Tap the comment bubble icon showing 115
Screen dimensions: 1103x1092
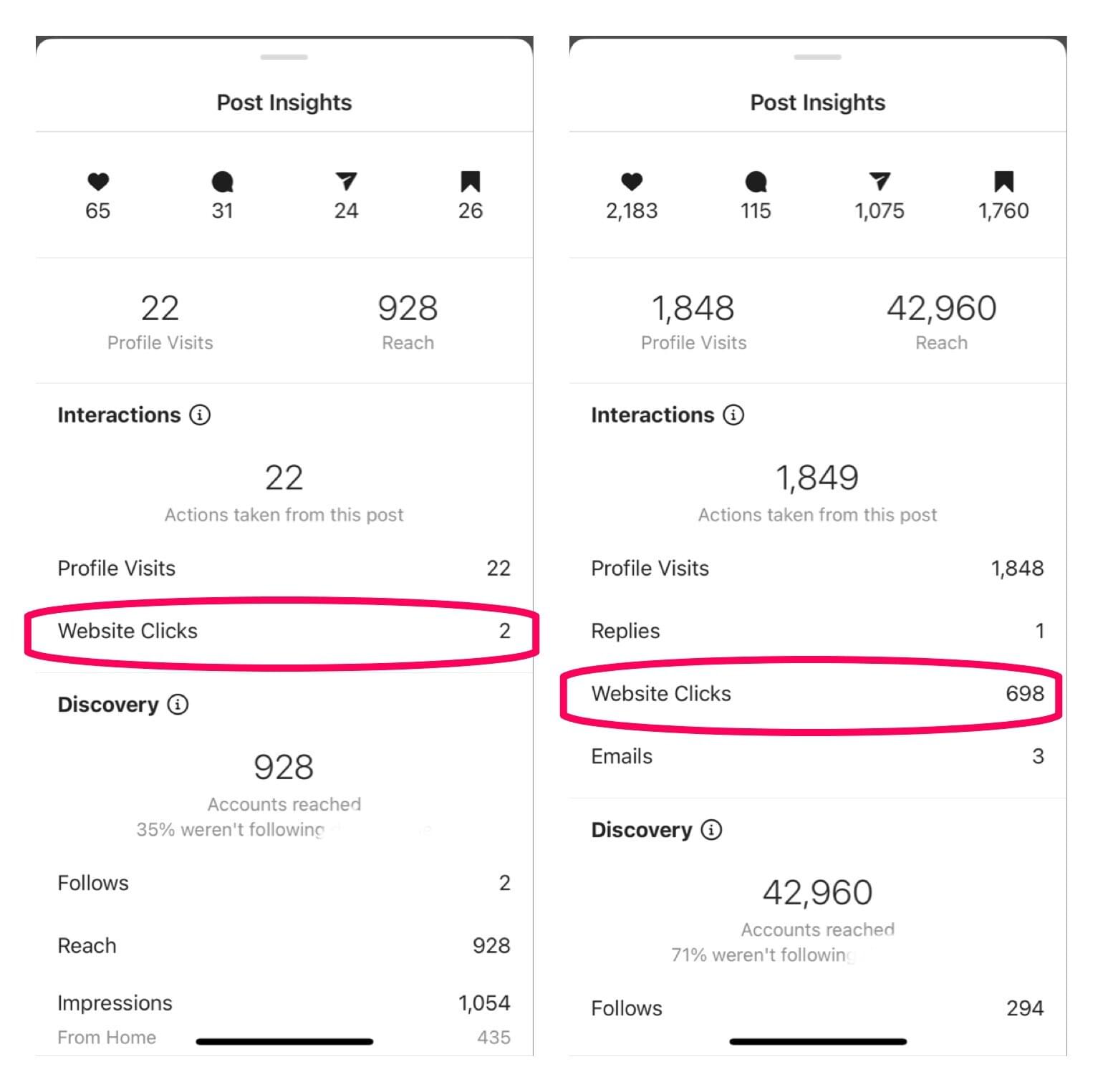pyautogui.click(x=756, y=182)
